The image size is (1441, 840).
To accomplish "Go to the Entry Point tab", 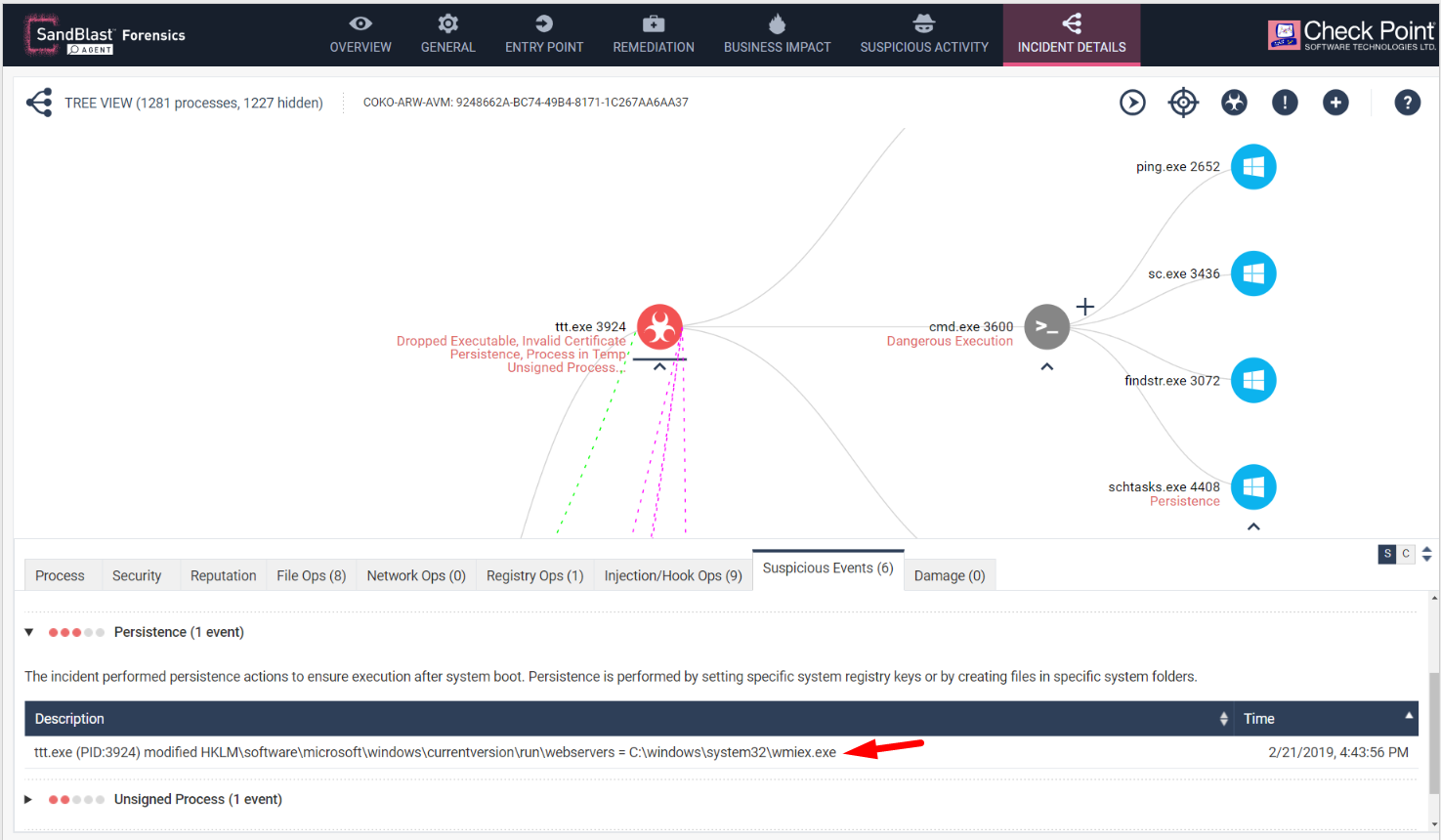I will [544, 34].
